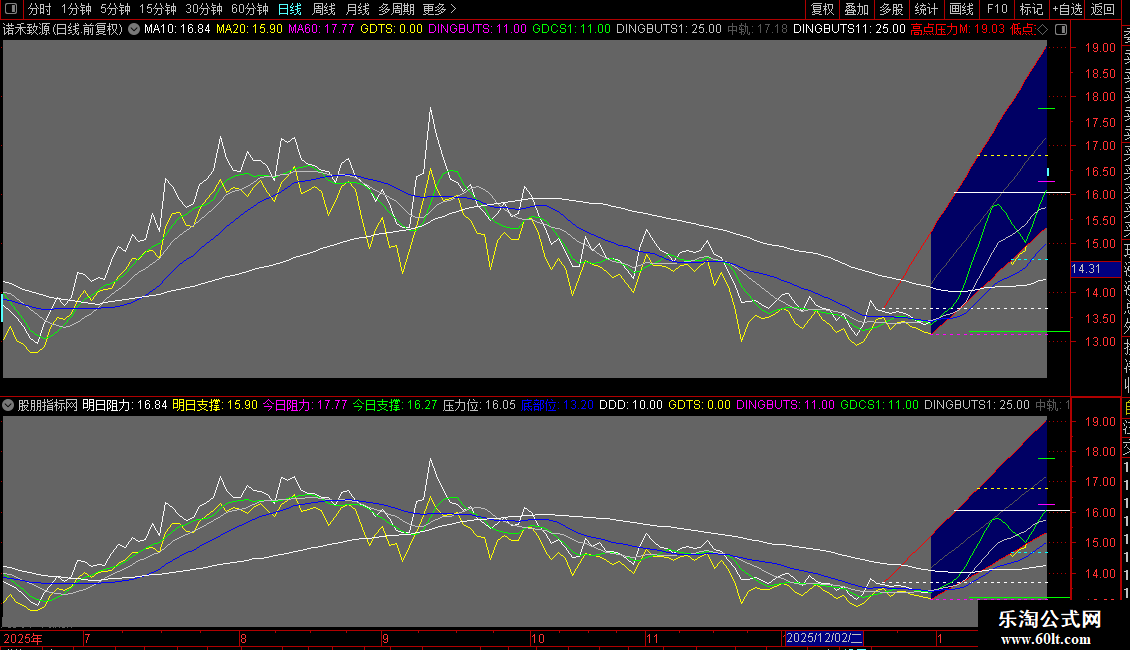Switch to the 月线 monthly chart
Image resolution: width=1130 pixels, height=650 pixels.
(x=357, y=9)
